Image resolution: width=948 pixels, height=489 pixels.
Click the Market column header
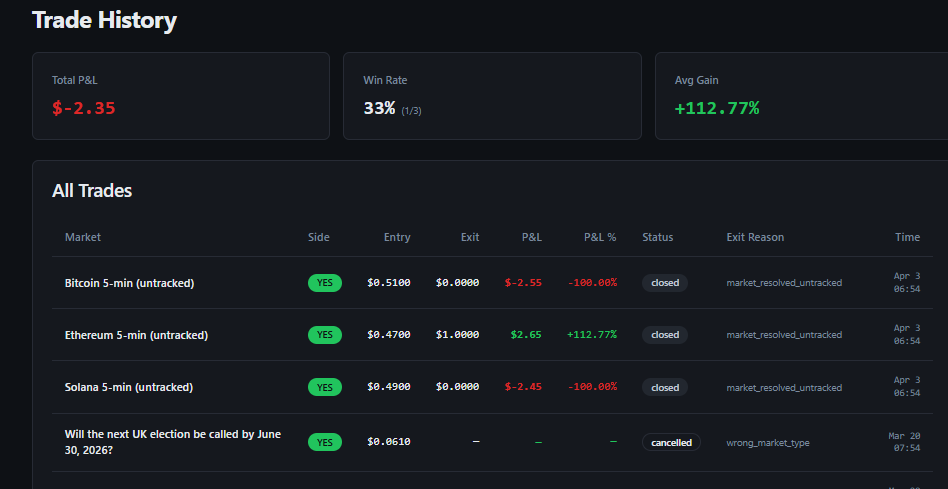pyautogui.click(x=83, y=237)
